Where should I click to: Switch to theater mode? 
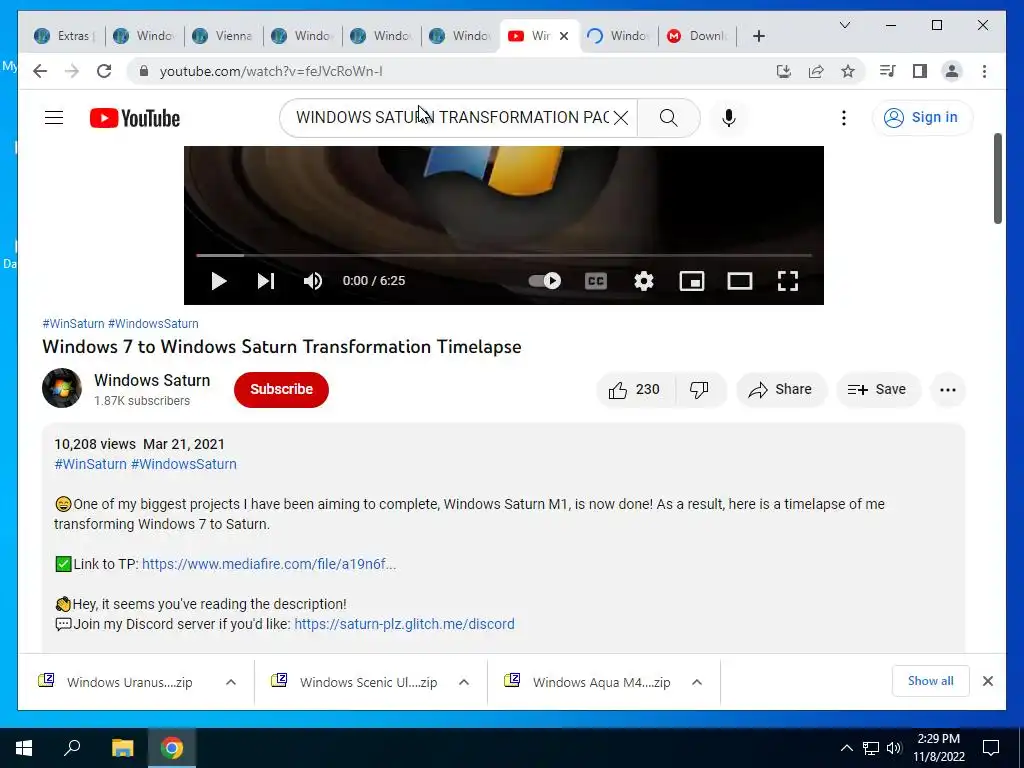point(740,281)
